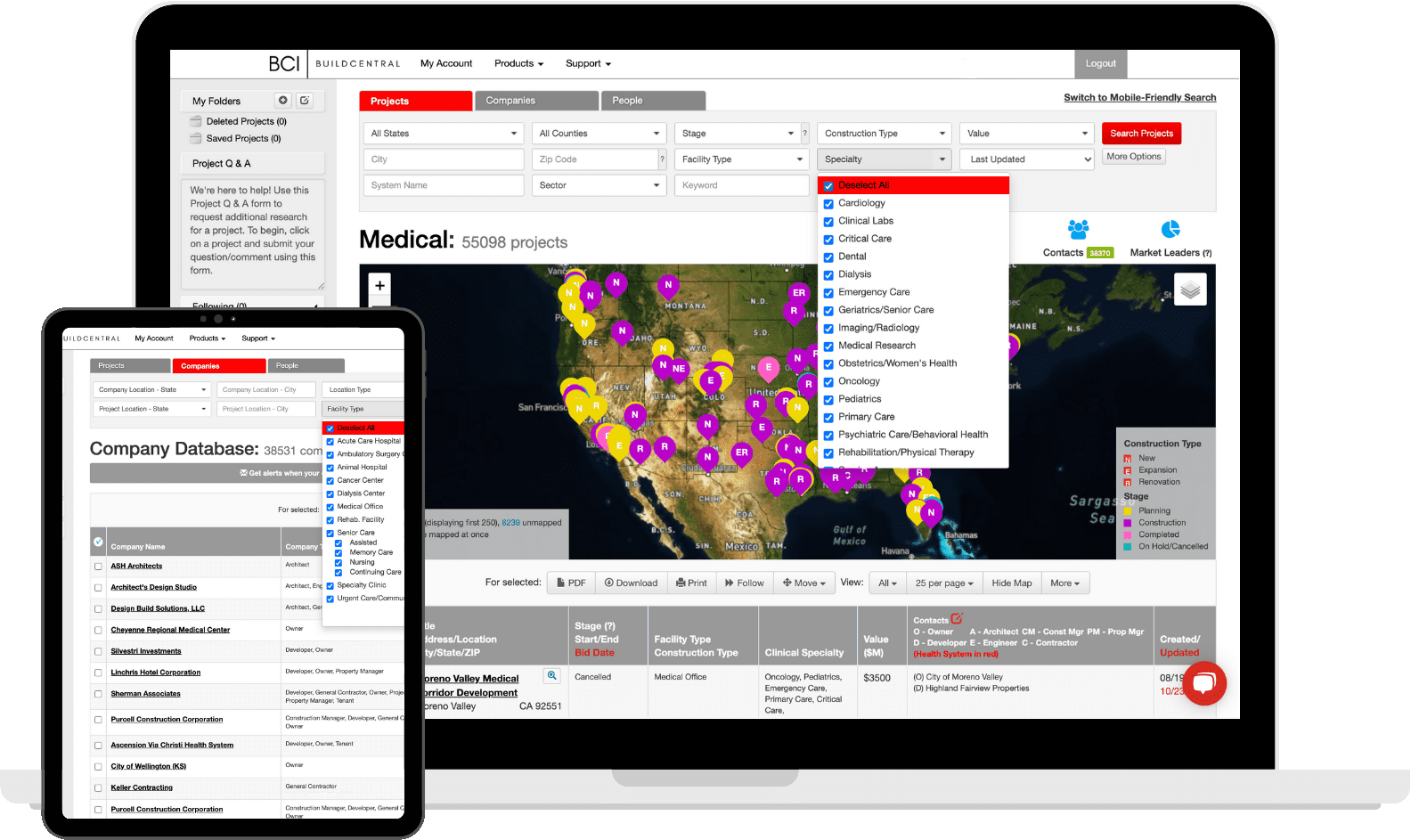Open the 25 per page dropdown
Screen dimensions: 1411x840
[x=944, y=583]
